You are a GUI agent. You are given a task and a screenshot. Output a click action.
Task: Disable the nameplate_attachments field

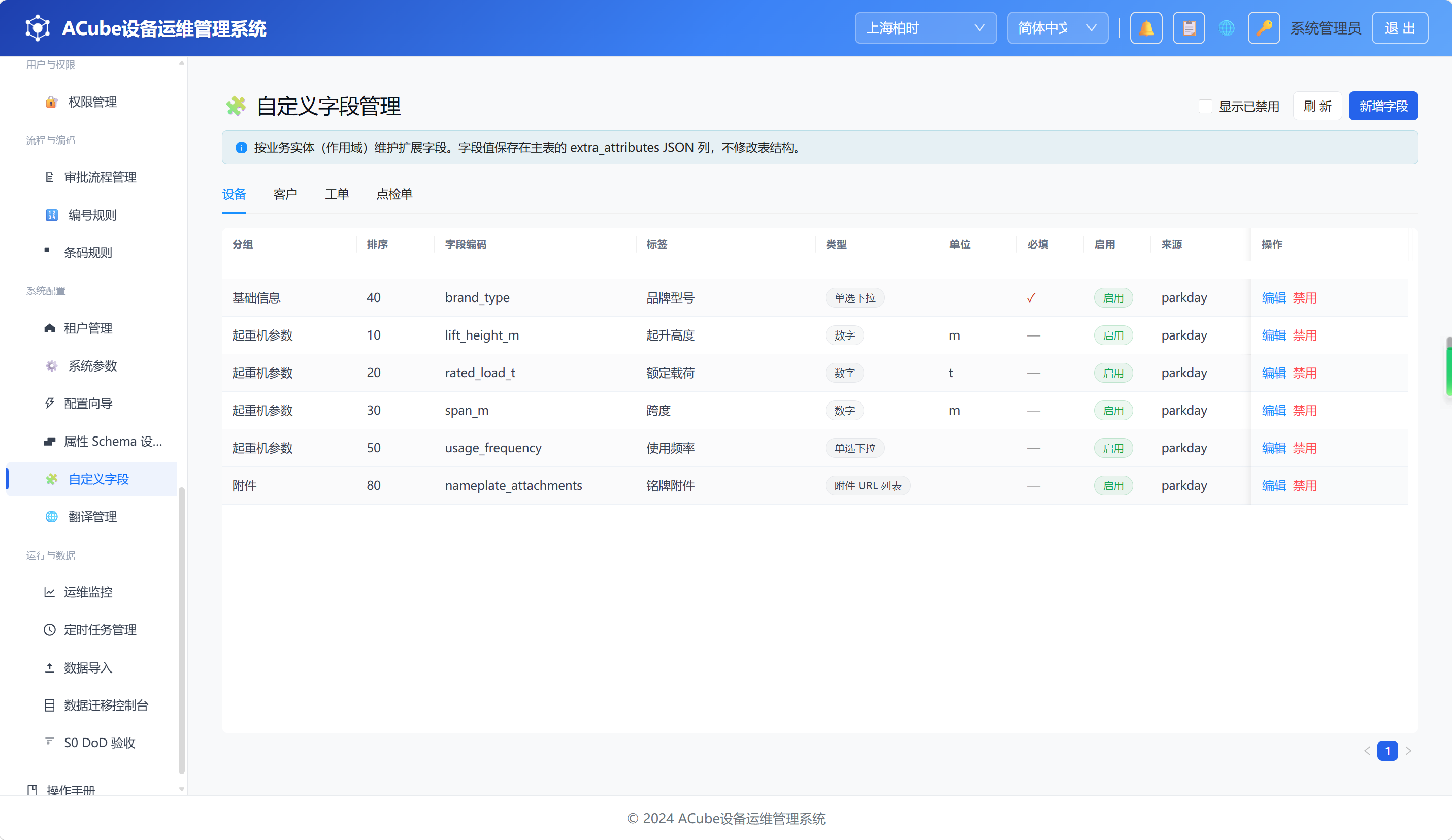[1304, 486]
